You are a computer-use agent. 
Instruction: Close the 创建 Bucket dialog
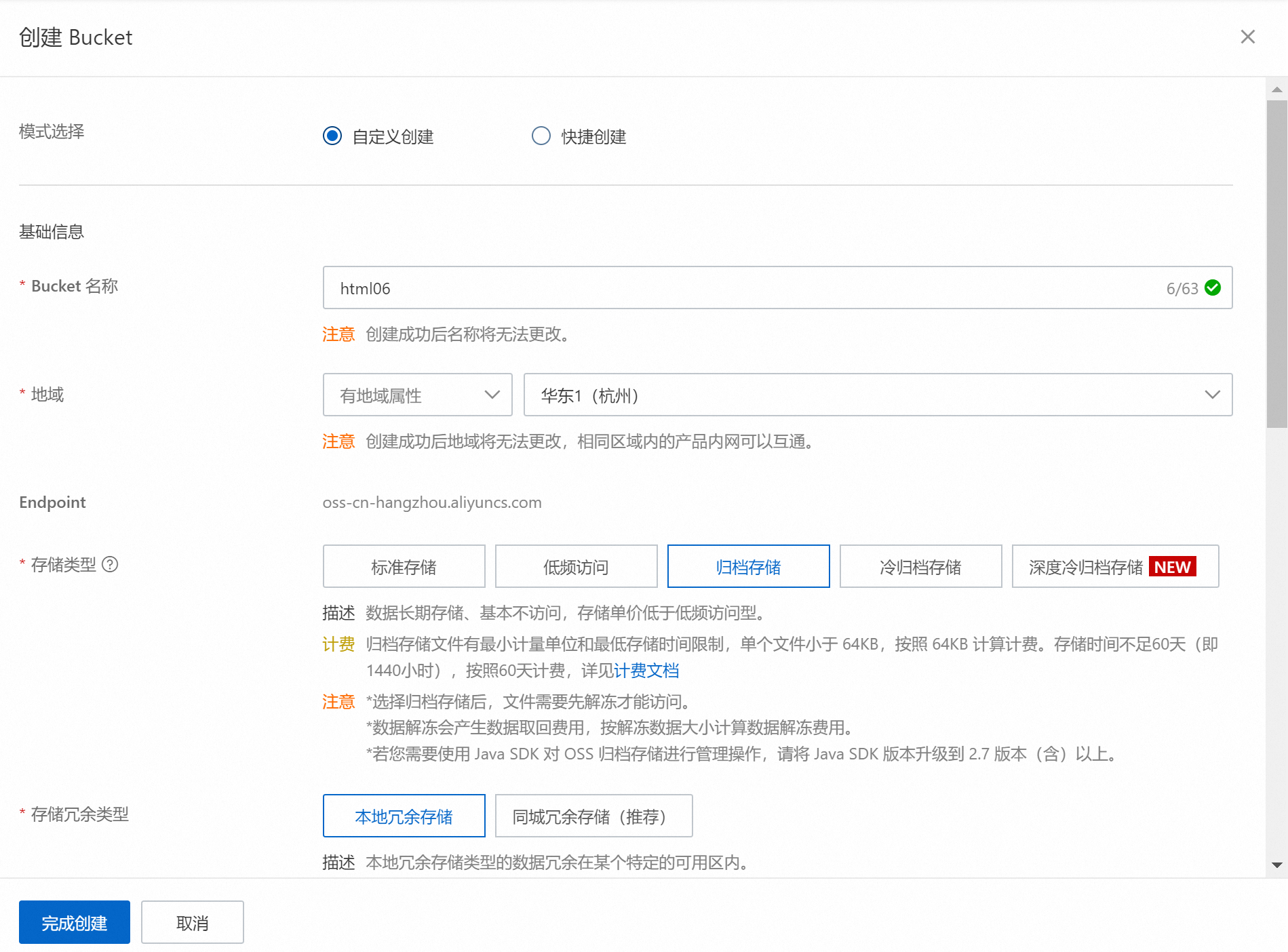(1247, 37)
